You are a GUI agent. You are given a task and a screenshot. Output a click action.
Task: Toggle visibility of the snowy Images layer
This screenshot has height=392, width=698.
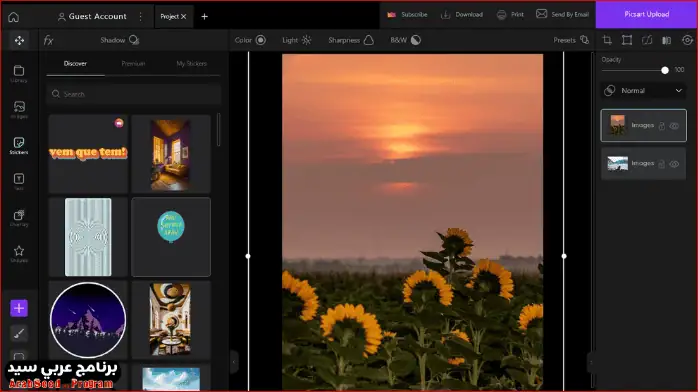674,164
